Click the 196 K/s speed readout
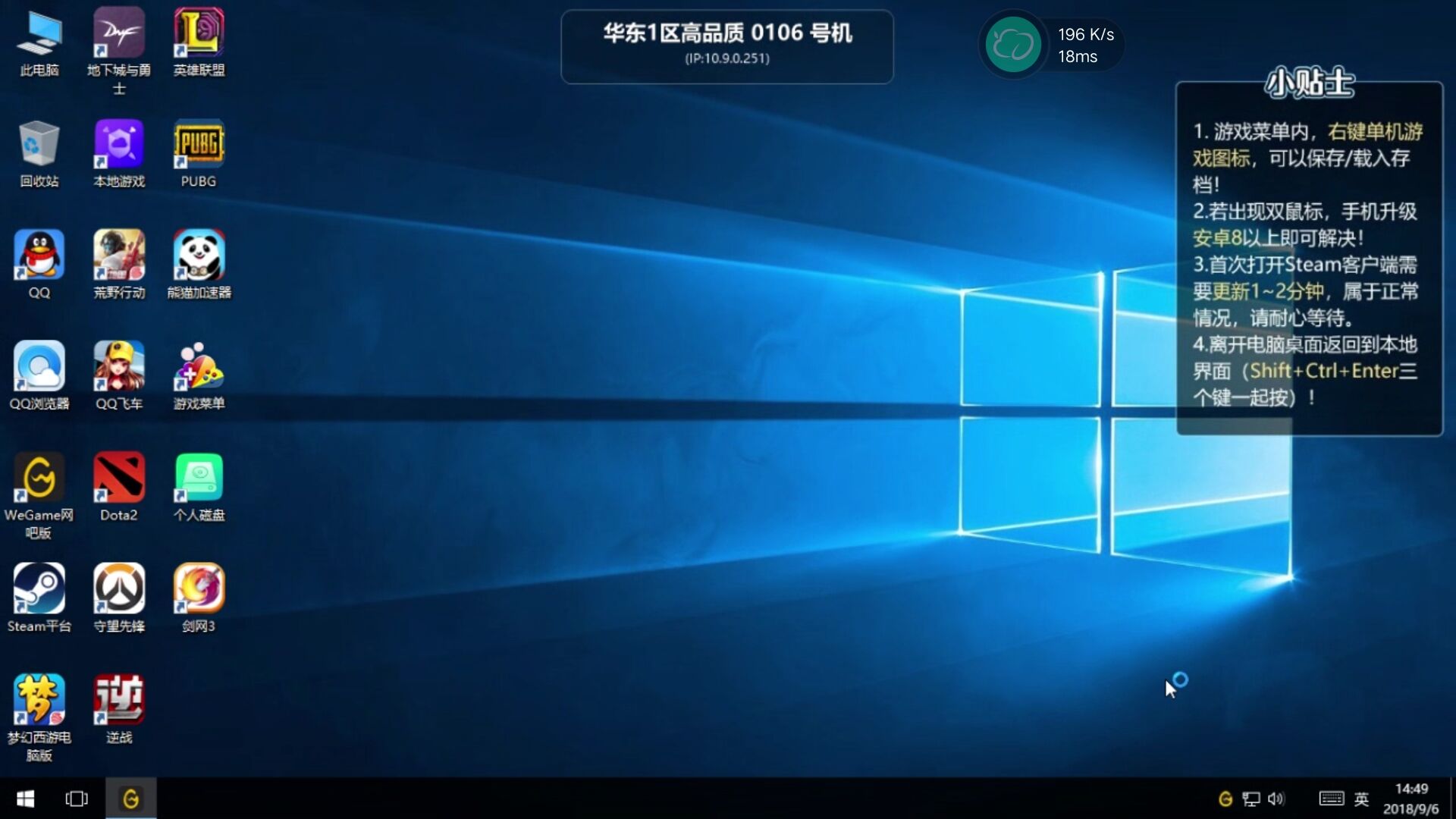 (1086, 35)
